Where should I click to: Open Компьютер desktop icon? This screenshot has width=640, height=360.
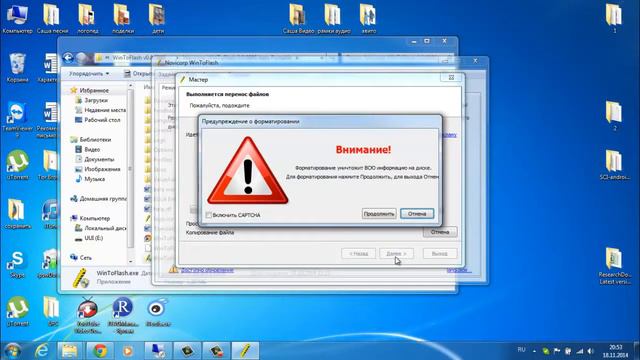17,18
